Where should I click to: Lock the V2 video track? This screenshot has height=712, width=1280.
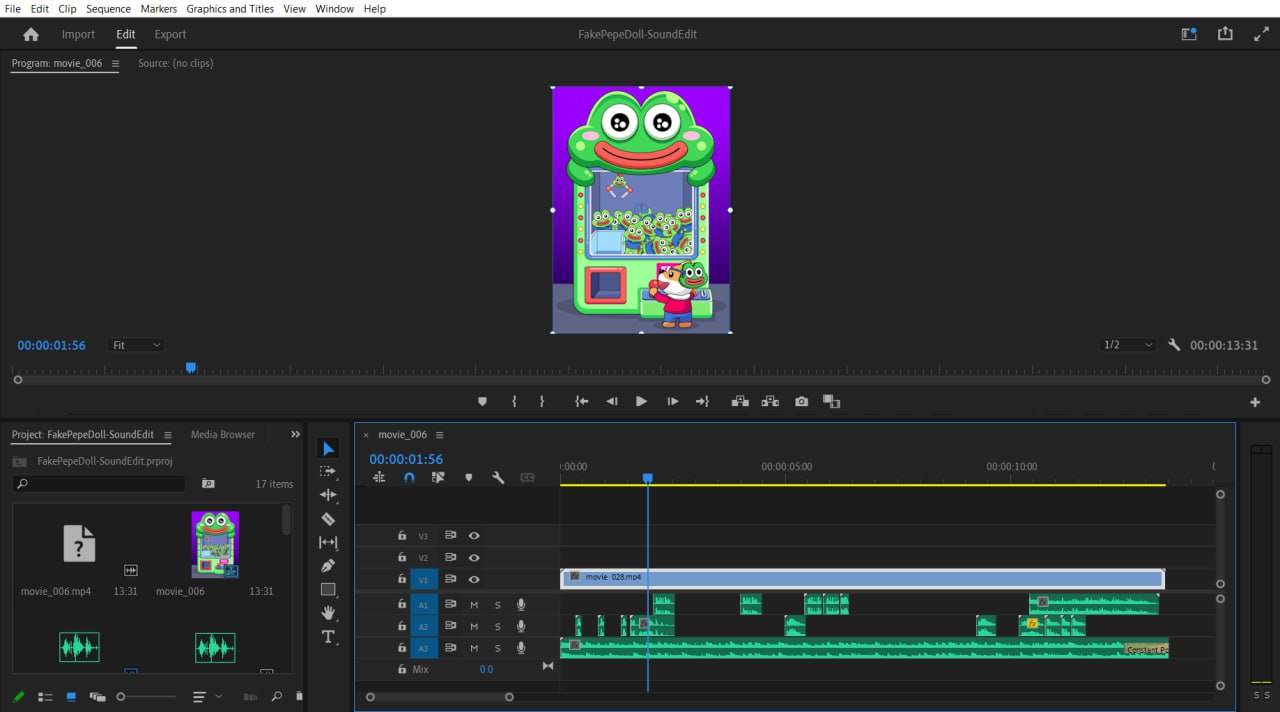402,557
